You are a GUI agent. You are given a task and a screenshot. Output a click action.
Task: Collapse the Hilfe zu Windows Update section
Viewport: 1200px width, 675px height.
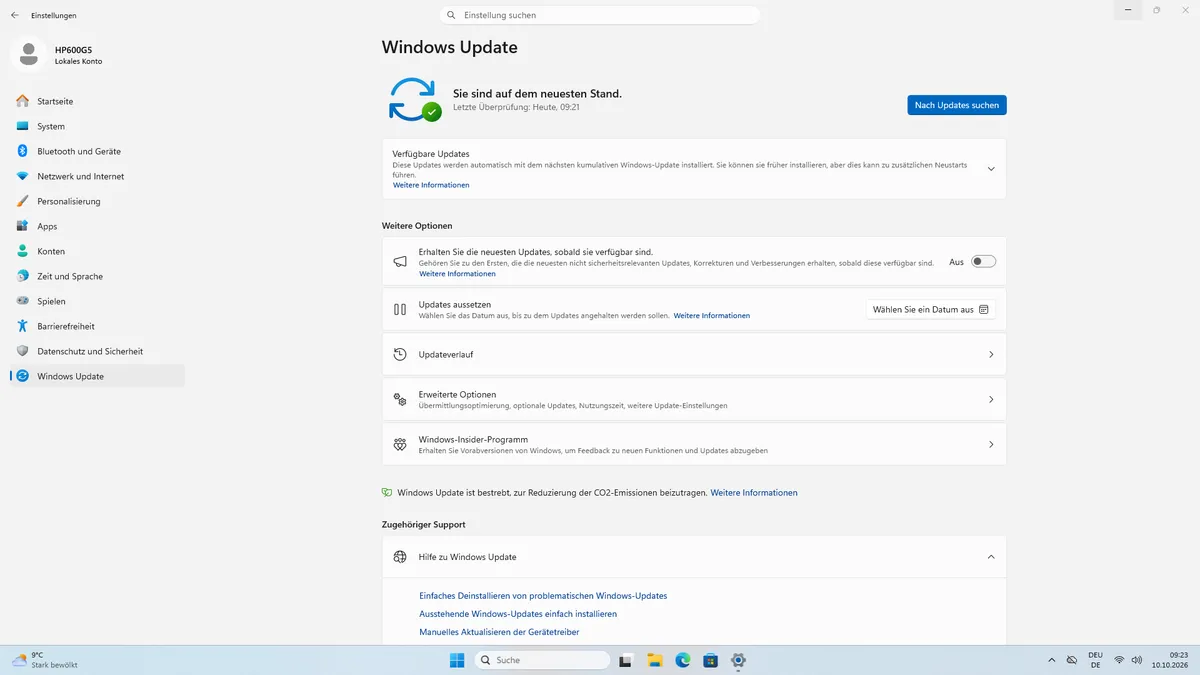991,557
